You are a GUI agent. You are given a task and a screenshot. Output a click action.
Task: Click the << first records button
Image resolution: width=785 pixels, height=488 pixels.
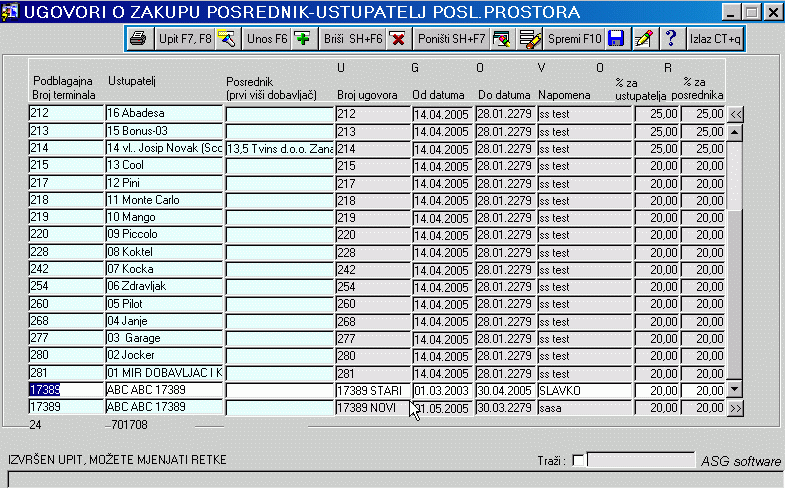tap(735, 114)
